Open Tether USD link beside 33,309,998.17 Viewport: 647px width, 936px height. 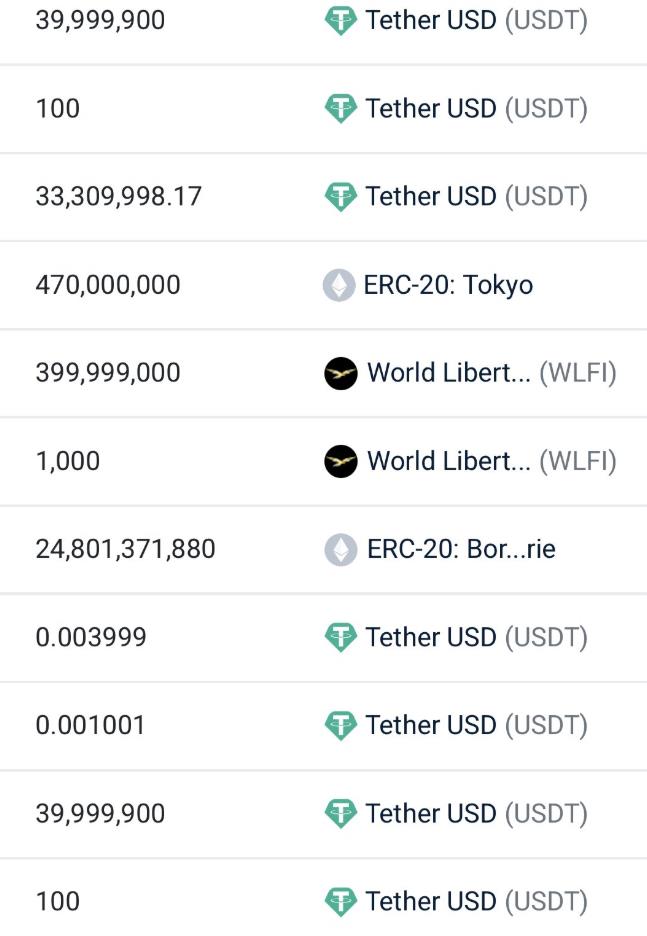[x=476, y=196]
